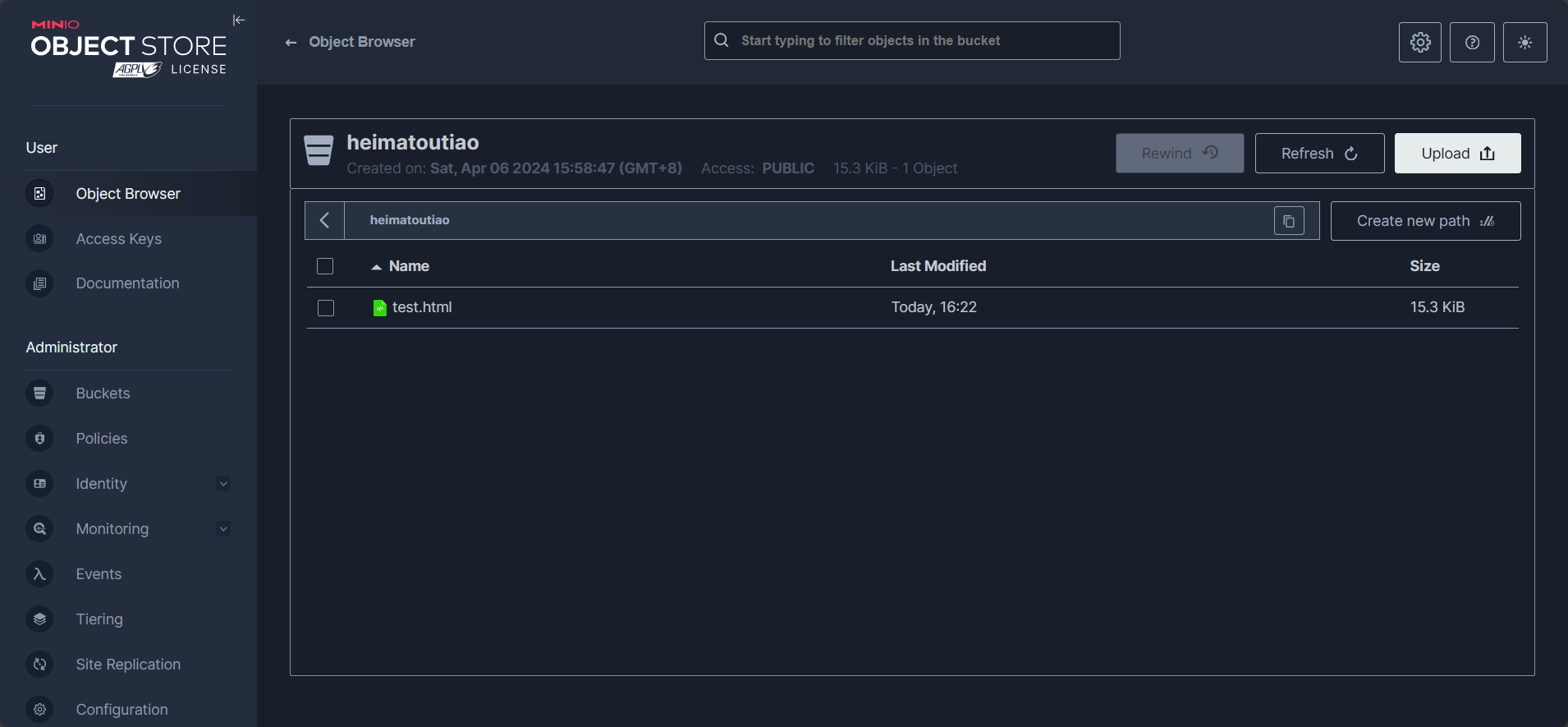Refresh the bucket object list
The height and width of the screenshot is (727, 1568).
pos(1318,154)
